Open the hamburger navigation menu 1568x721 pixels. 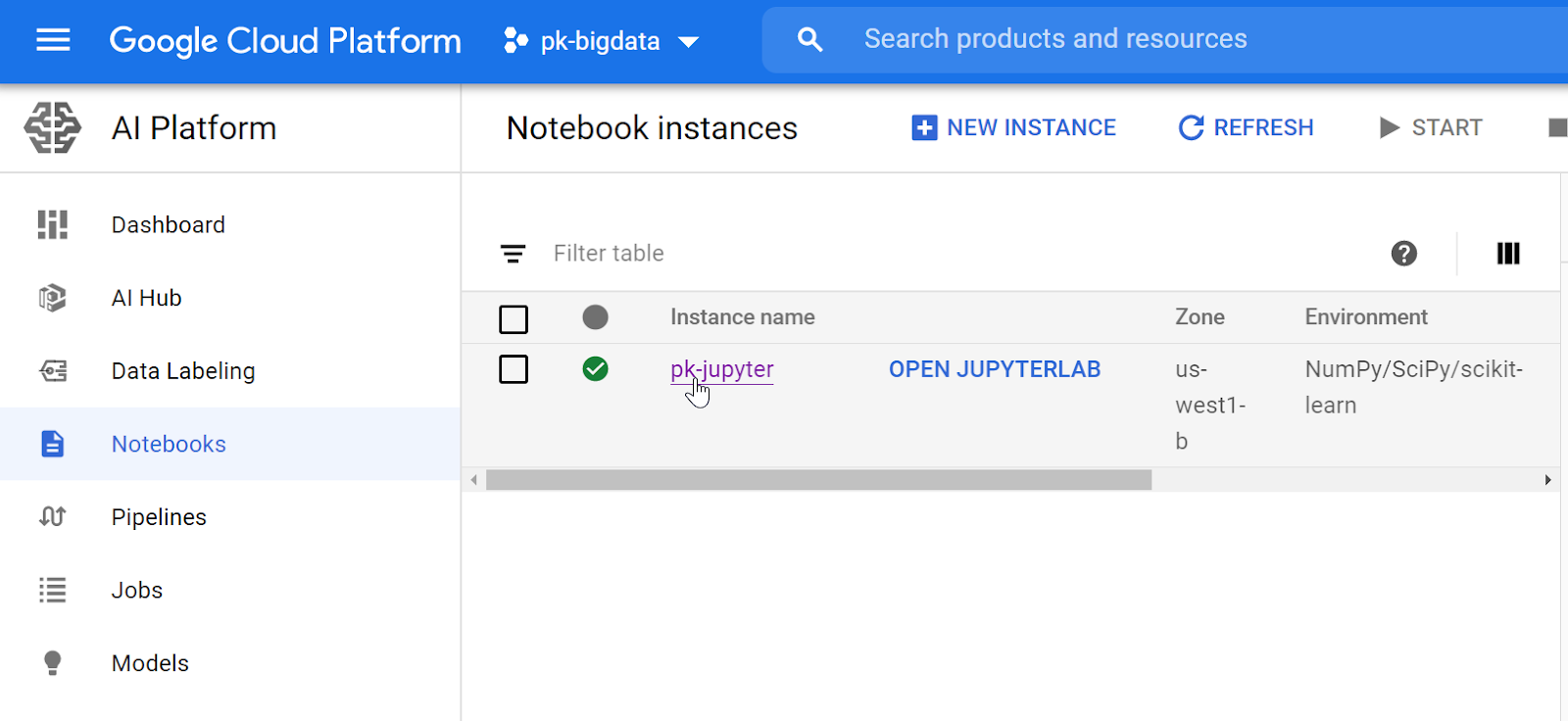tap(53, 40)
